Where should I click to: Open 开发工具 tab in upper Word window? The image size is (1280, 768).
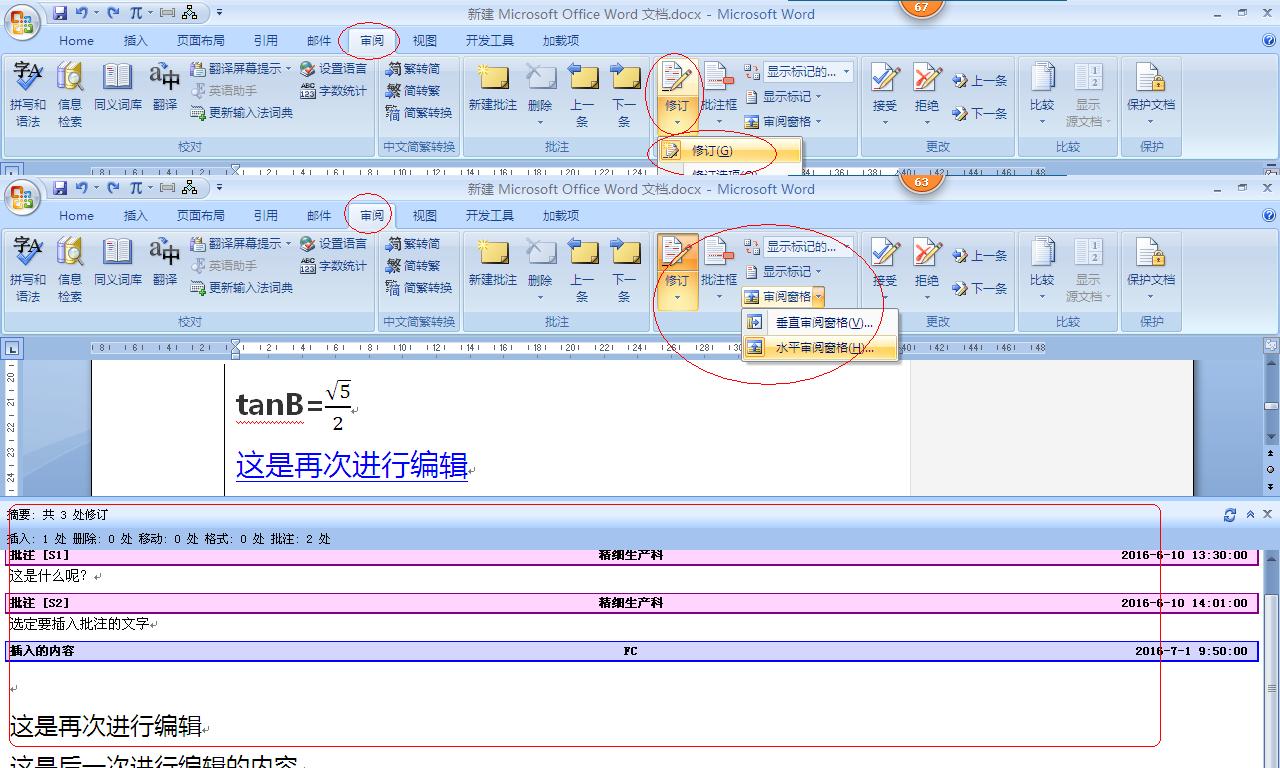[490, 41]
